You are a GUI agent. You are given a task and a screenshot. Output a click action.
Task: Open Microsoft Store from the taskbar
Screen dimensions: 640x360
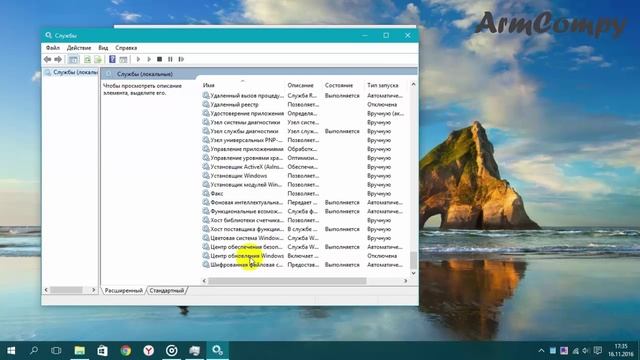[x=102, y=351]
